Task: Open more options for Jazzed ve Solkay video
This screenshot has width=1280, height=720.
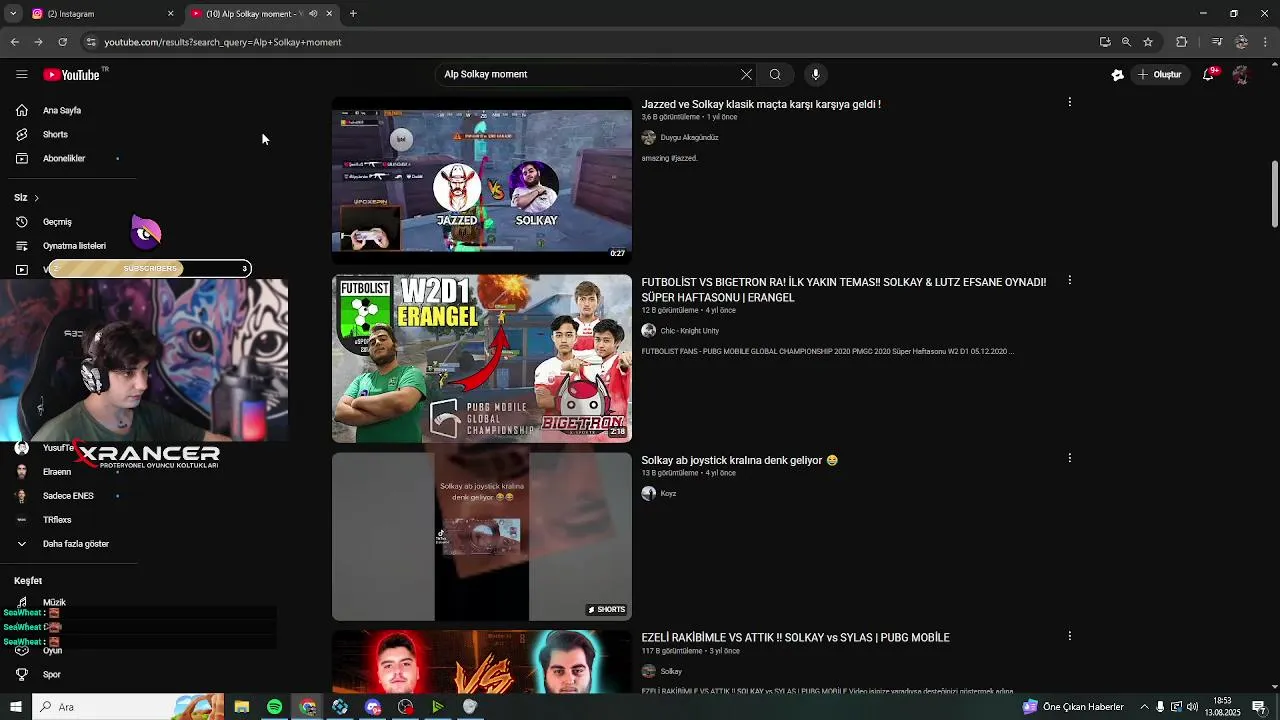Action: coord(1070,102)
